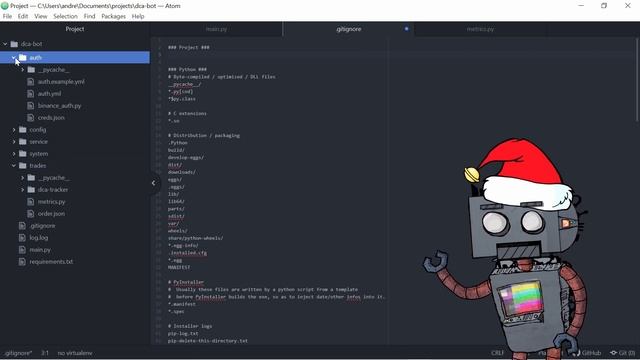Expand the dca-tracker folder chevron
The width and height of the screenshot is (640, 360).
click(x=22, y=190)
